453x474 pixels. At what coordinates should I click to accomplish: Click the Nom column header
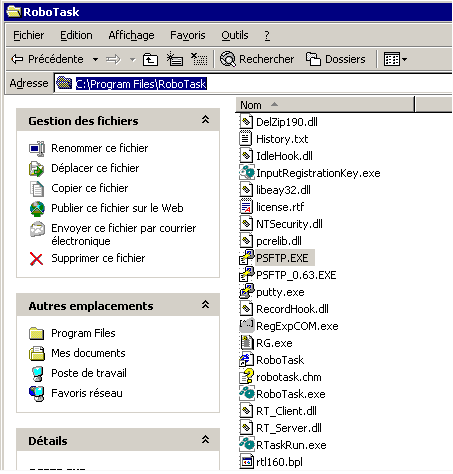click(x=325, y=105)
